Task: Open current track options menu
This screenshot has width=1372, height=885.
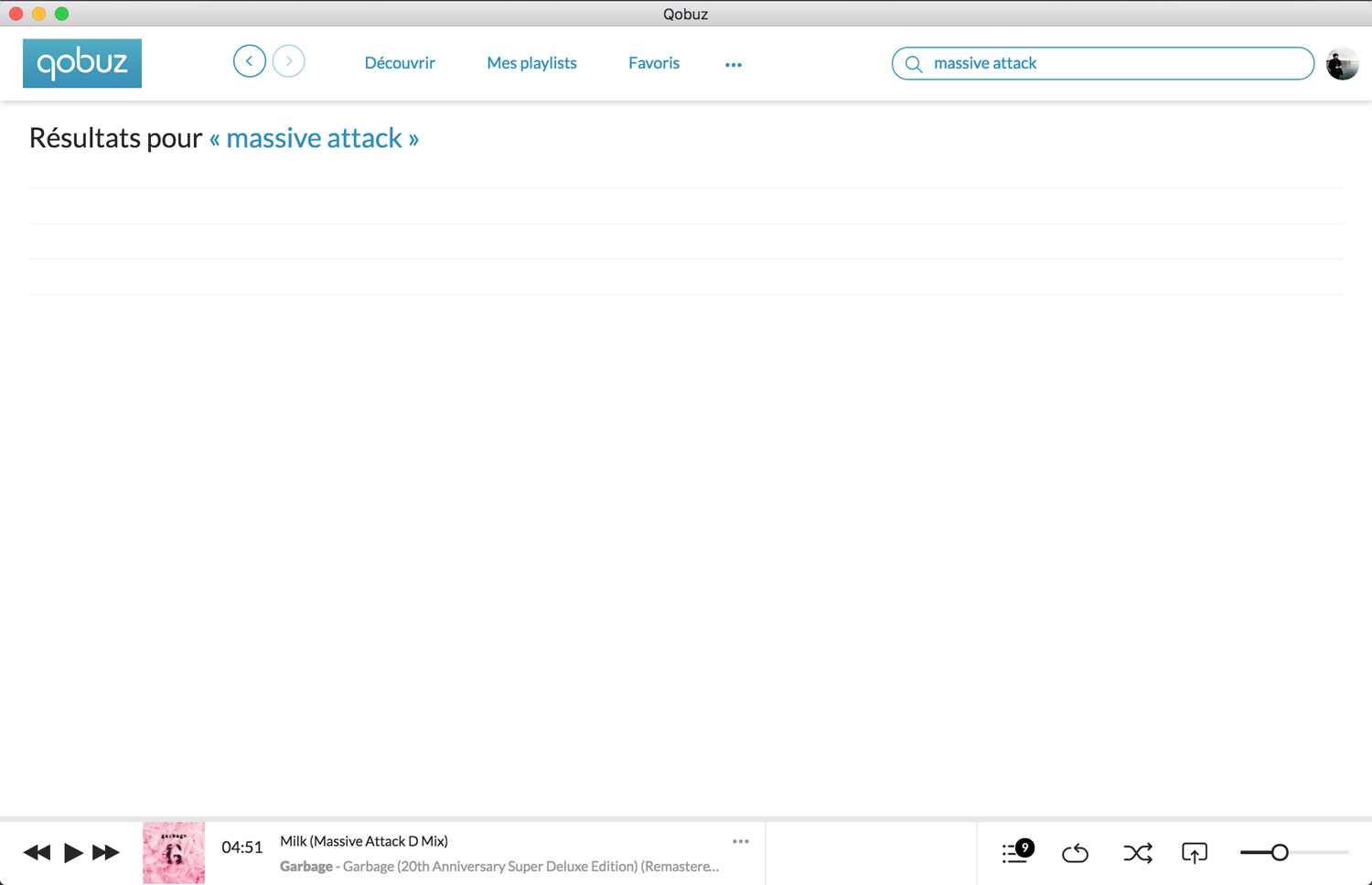Action: pyautogui.click(x=741, y=841)
